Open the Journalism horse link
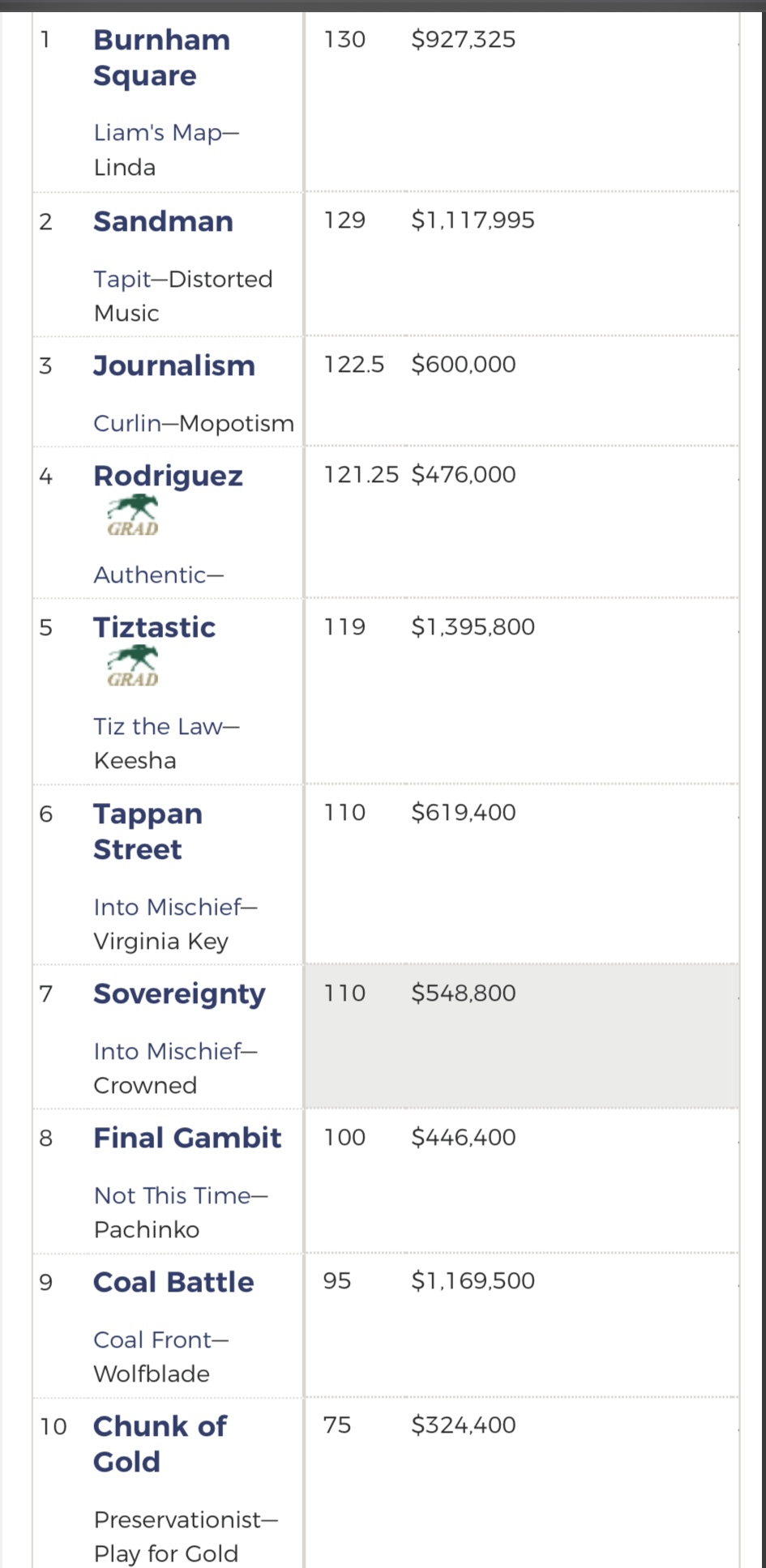The width and height of the screenshot is (766, 1568). 174,365
